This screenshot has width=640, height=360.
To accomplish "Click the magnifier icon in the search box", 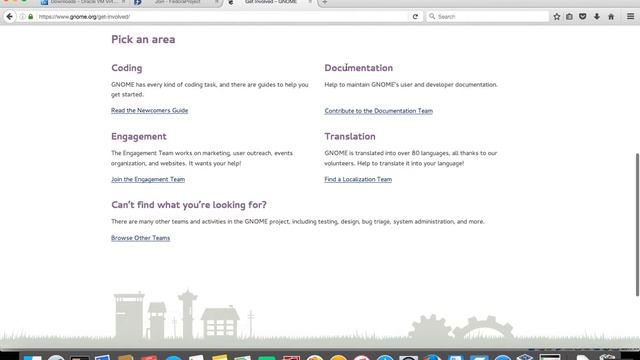I will pos(432,17).
